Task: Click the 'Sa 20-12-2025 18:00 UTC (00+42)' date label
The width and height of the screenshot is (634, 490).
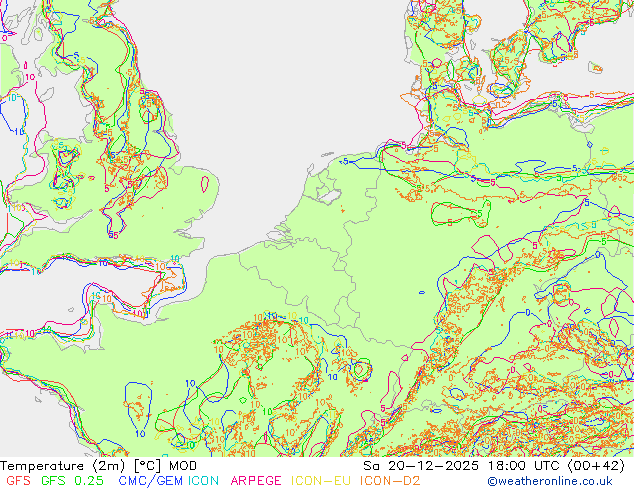Action: point(494,466)
